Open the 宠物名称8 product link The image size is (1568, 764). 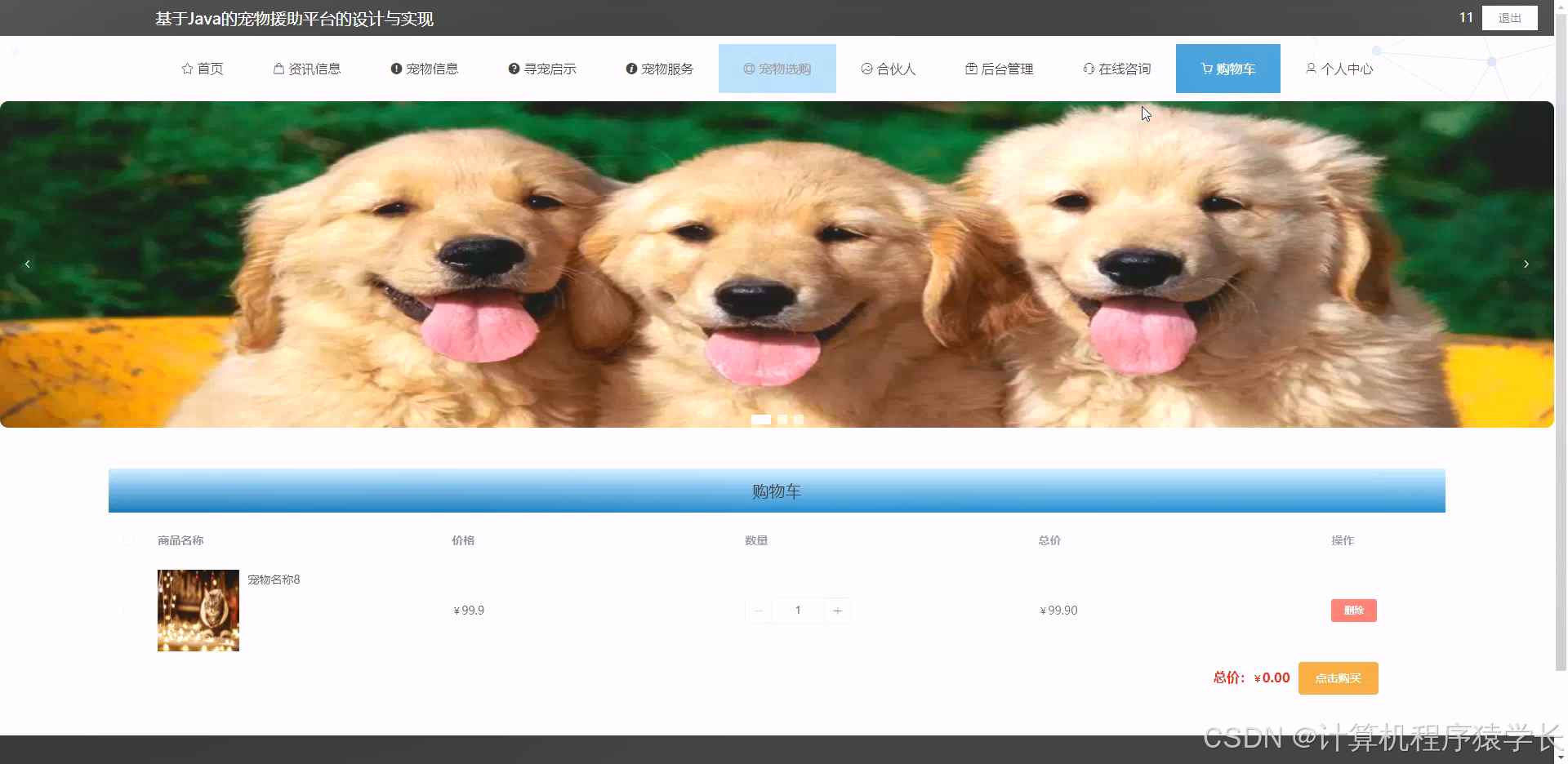[x=274, y=580]
